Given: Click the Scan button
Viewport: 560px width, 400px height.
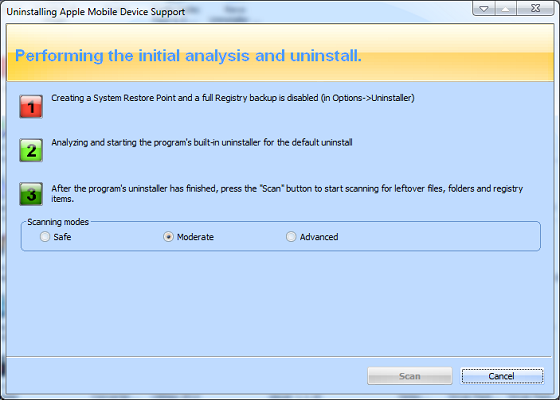Looking at the screenshot, I should 410,376.
